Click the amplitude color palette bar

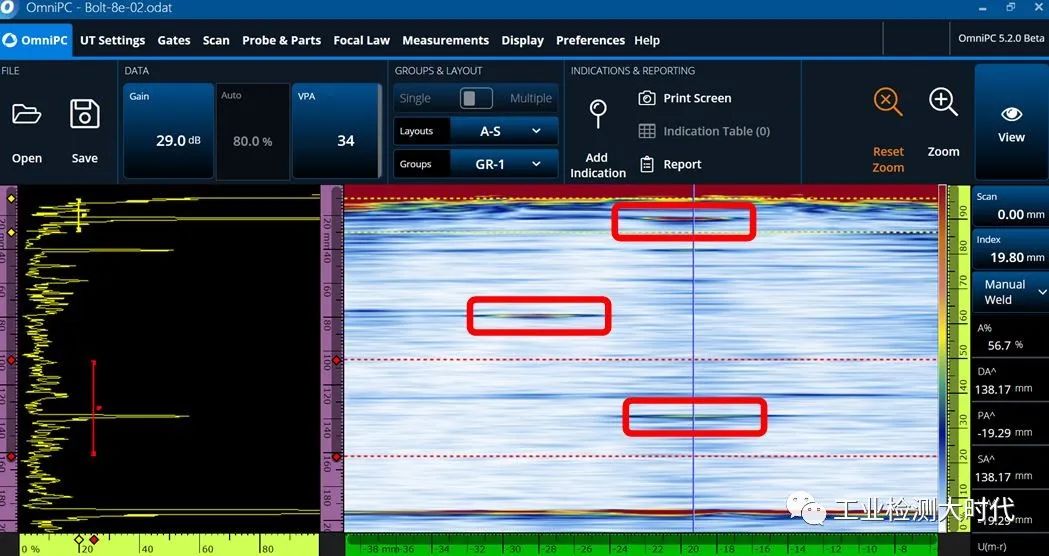(x=942, y=358)
